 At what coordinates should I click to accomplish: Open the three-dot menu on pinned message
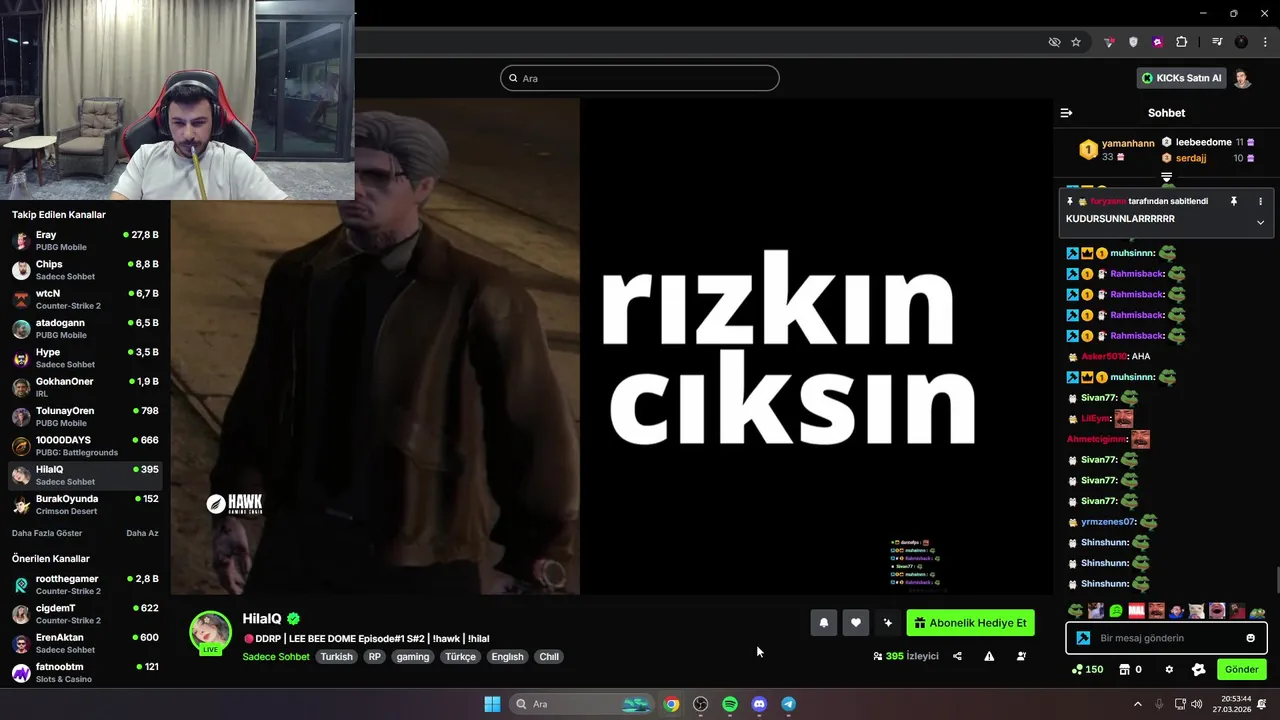(x=1260, y=201)
